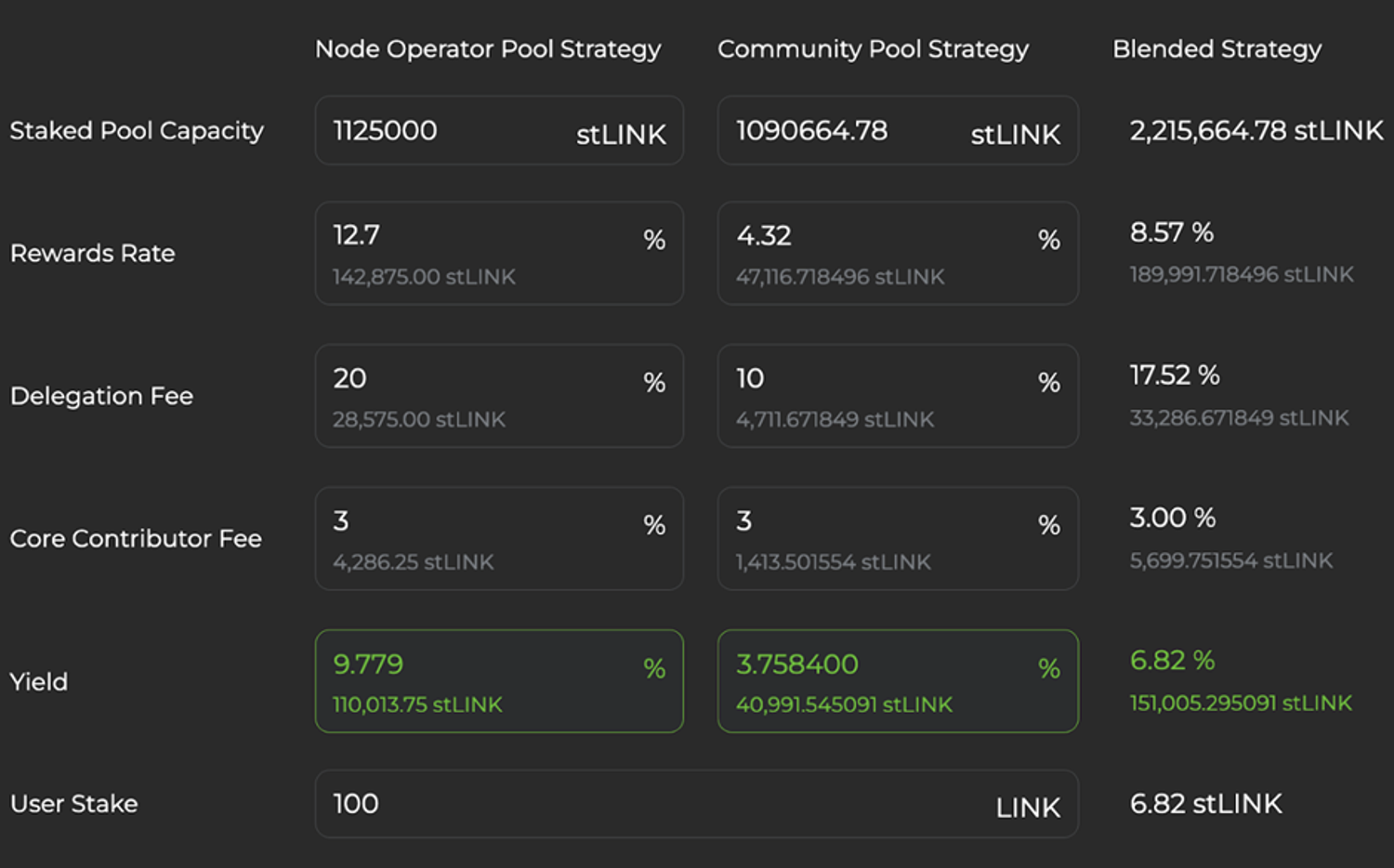Click the green Community Yield 3.758400 box

point(897,681)
